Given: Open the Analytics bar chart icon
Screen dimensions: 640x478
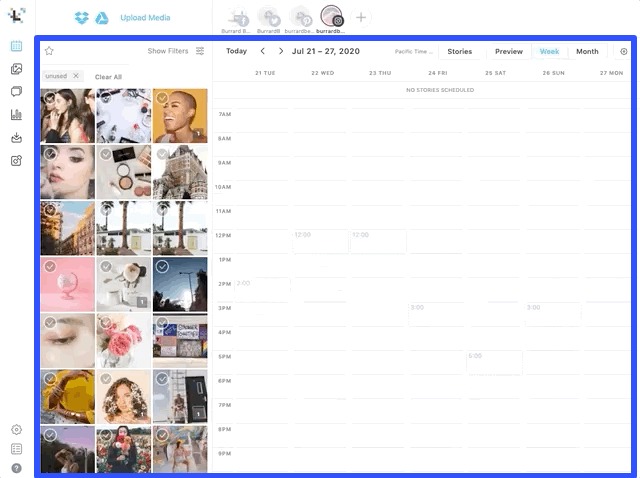Looking at the screenshot, I should tap(16, 115).
